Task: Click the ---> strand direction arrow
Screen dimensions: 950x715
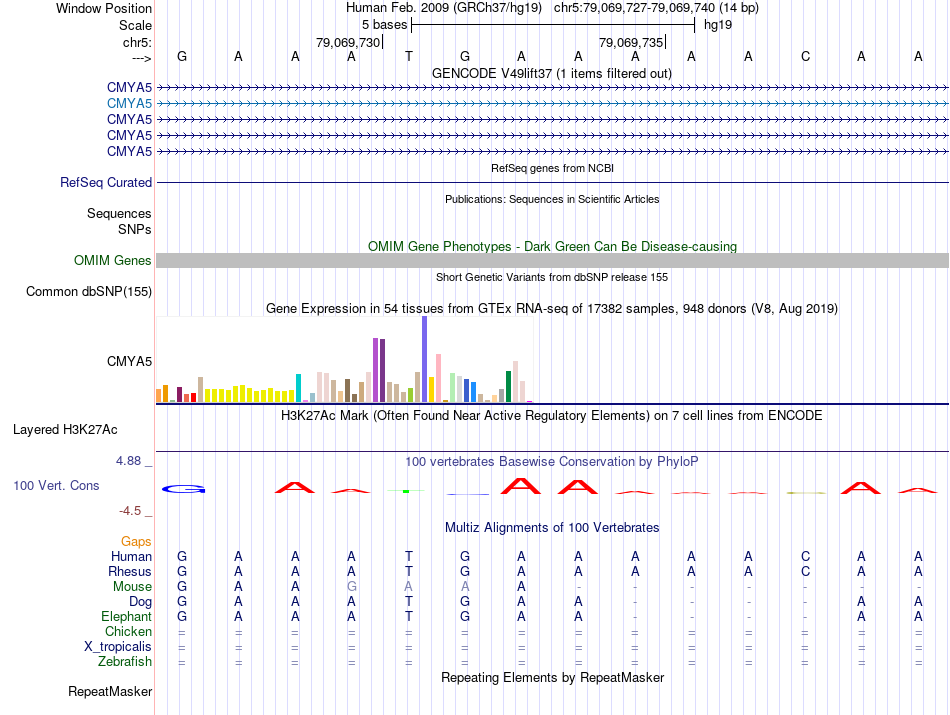Action: click(x=142, y=58)
